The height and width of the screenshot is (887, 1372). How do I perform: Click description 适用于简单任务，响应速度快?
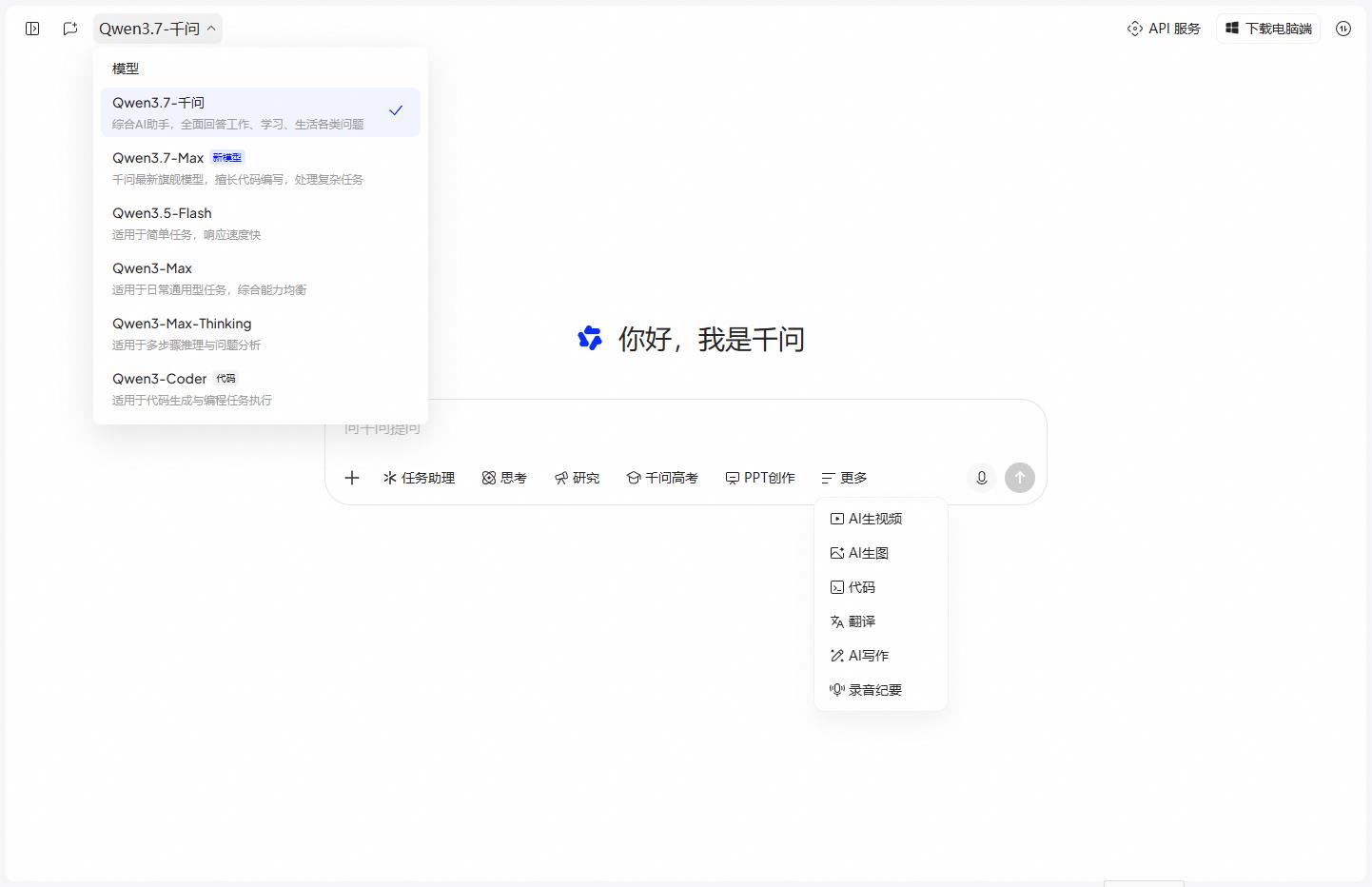[186, 235]
